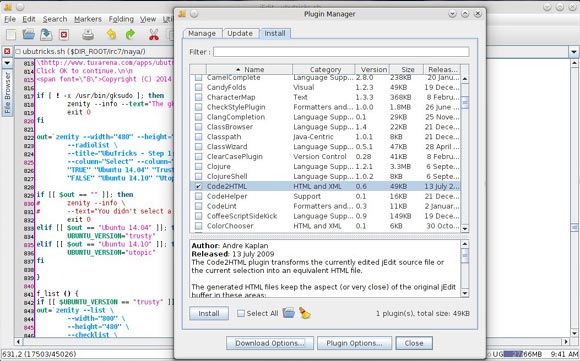Check the Clojure plugin checkbox
The height and width of the screenshot is (361, 580).
pyautogui.click(x=199, y=166)
